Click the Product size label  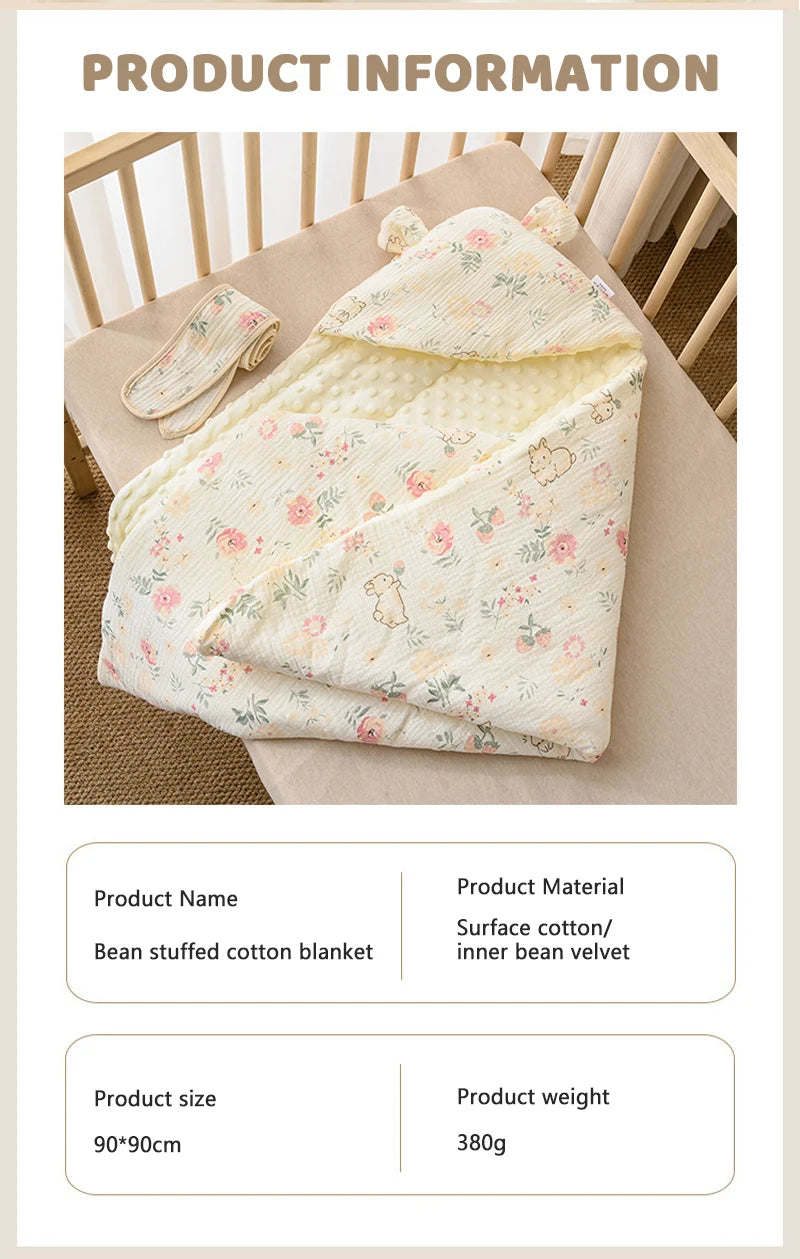[155, 1098]
